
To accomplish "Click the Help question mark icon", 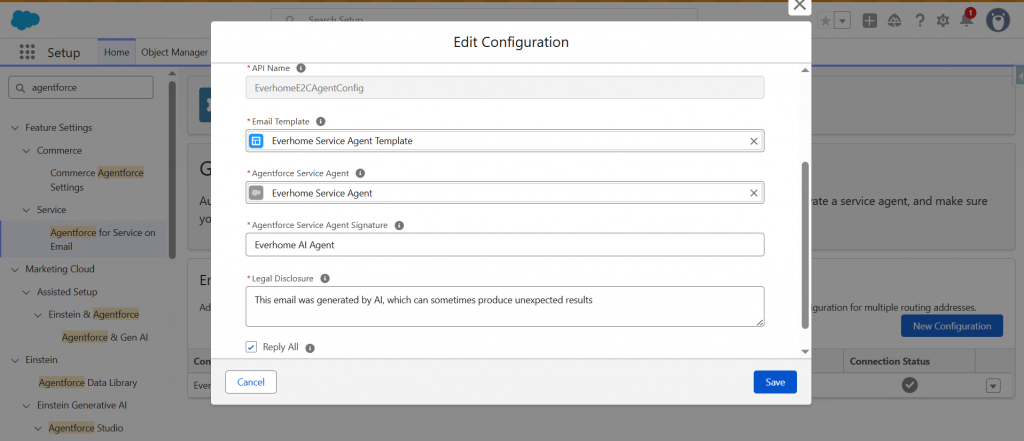I will click(x=919, y=20).
